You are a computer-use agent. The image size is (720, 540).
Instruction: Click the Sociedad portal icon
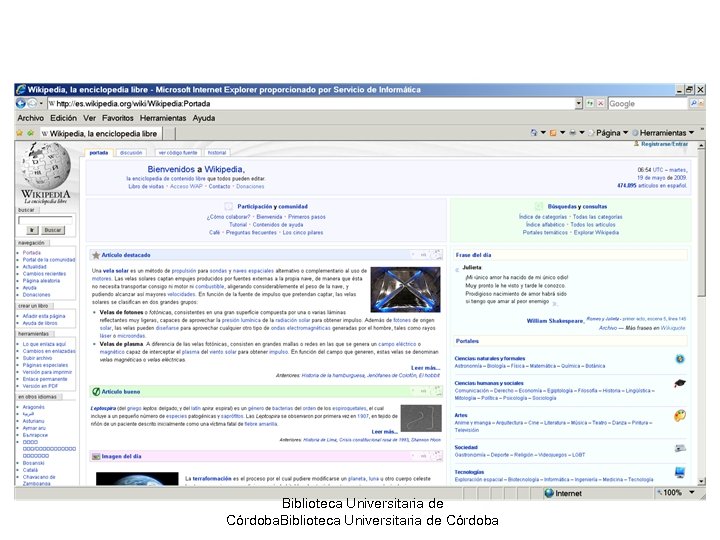tap(680, 448)
